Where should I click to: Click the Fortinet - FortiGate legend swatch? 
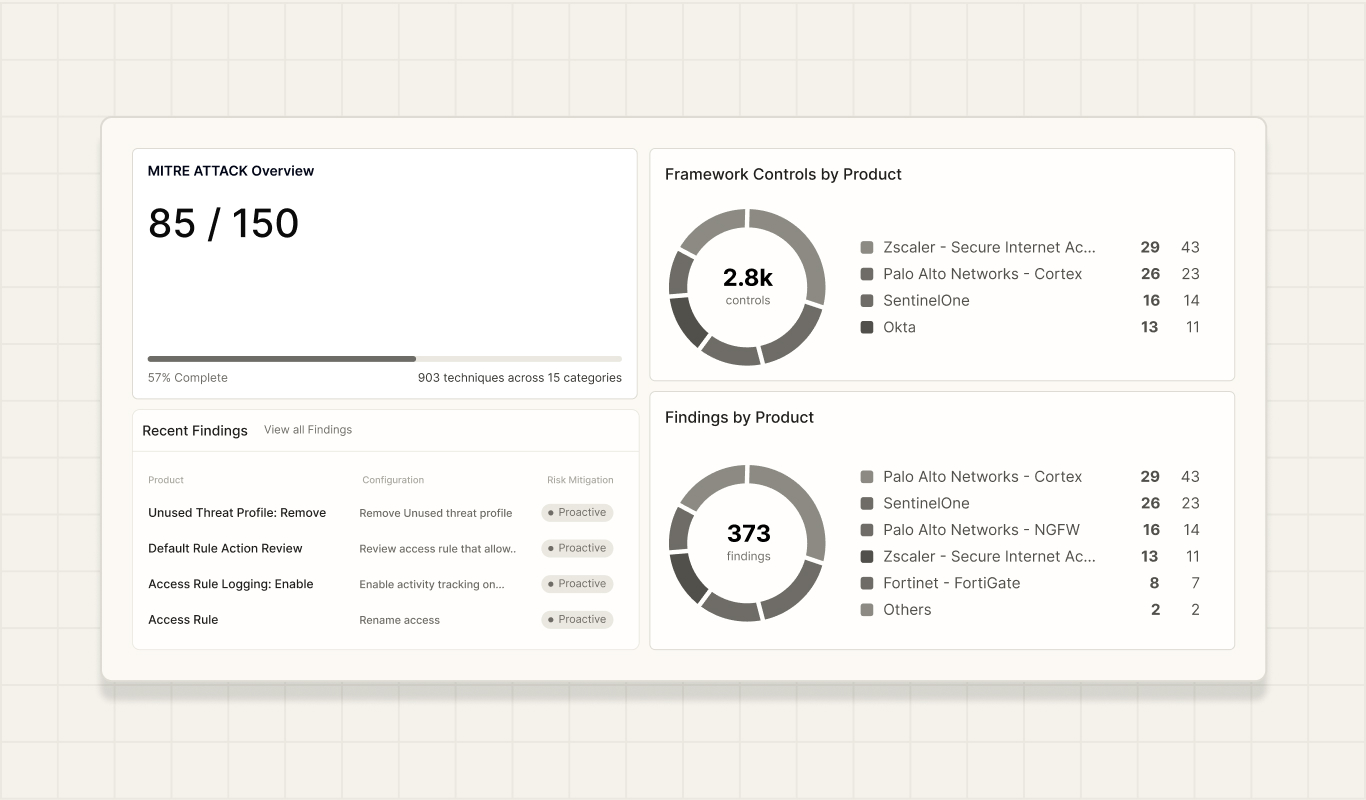(x=867, y=583)
